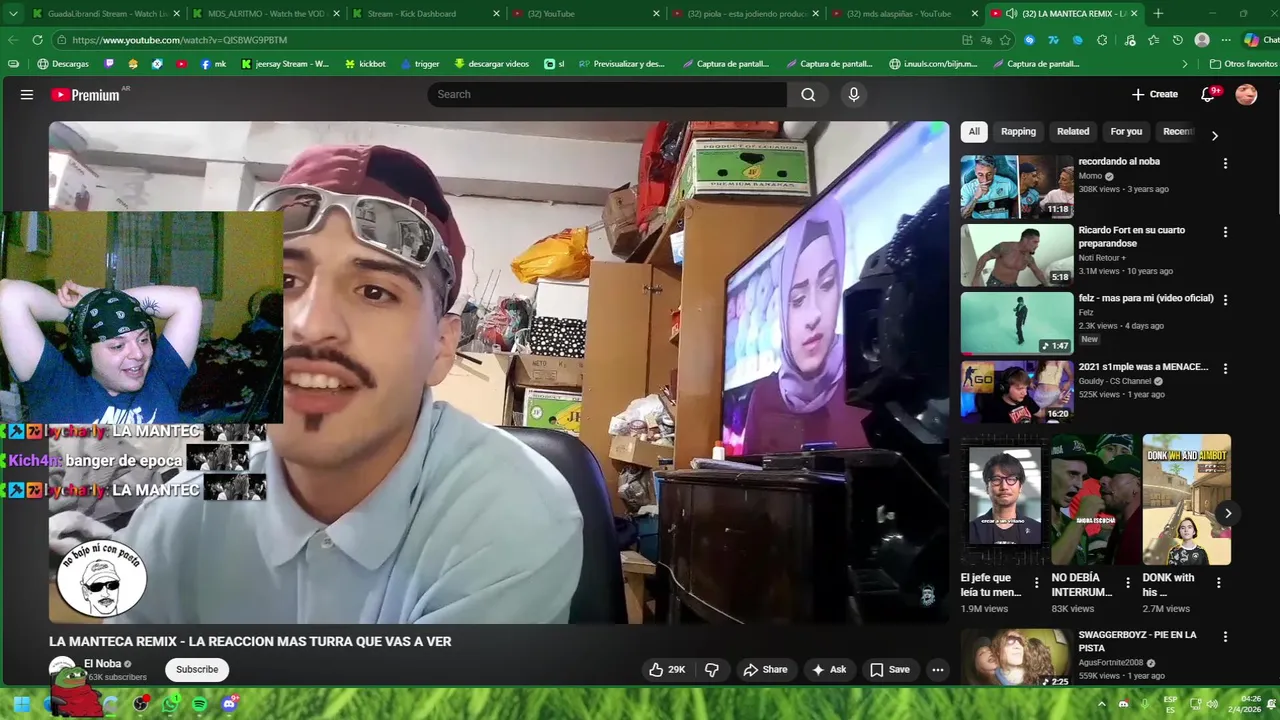This screenshot has width=1280, height=720.
Task: Open options for Ricardo Fort video
Action: tap(1225, 232)
